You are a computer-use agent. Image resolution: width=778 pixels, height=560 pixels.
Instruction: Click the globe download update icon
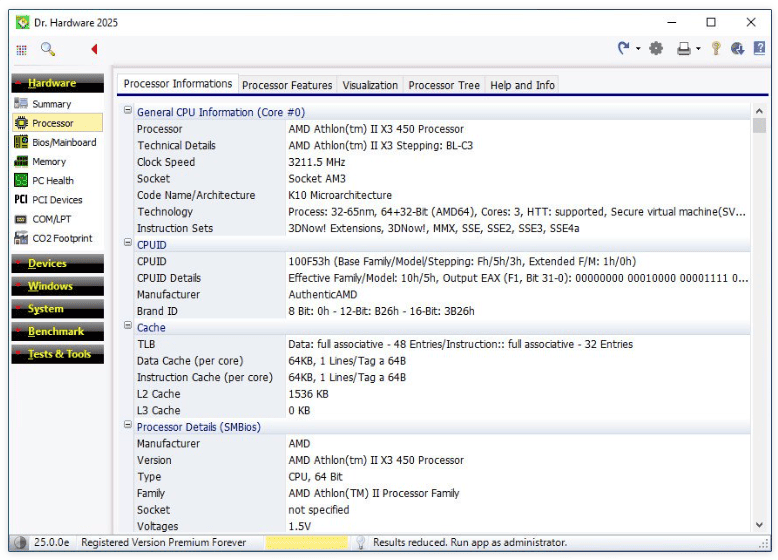pyautogui.click(x=737, y=48)
